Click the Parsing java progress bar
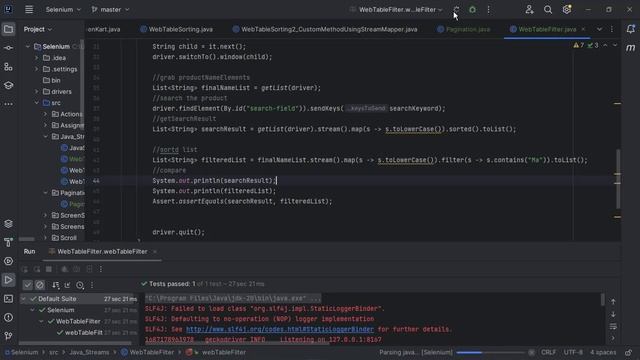The height and width of the screenshot is (360, 640). tap(490, 352)
